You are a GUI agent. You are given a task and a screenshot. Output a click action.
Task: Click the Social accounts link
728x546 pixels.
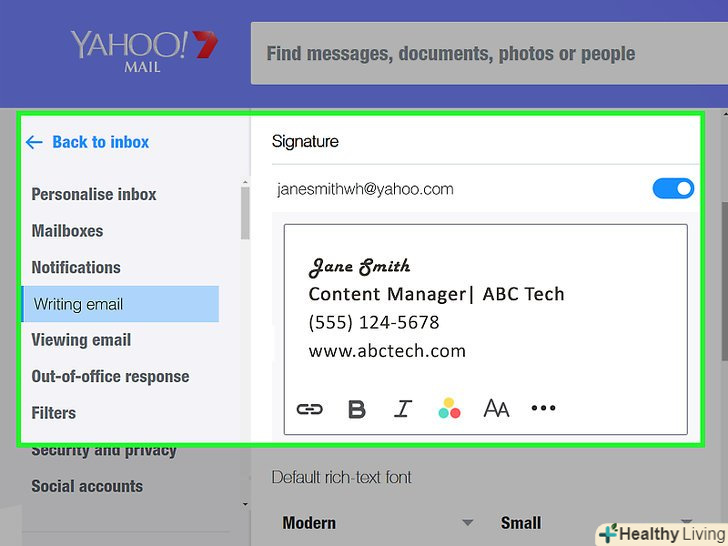pos(87,486)
